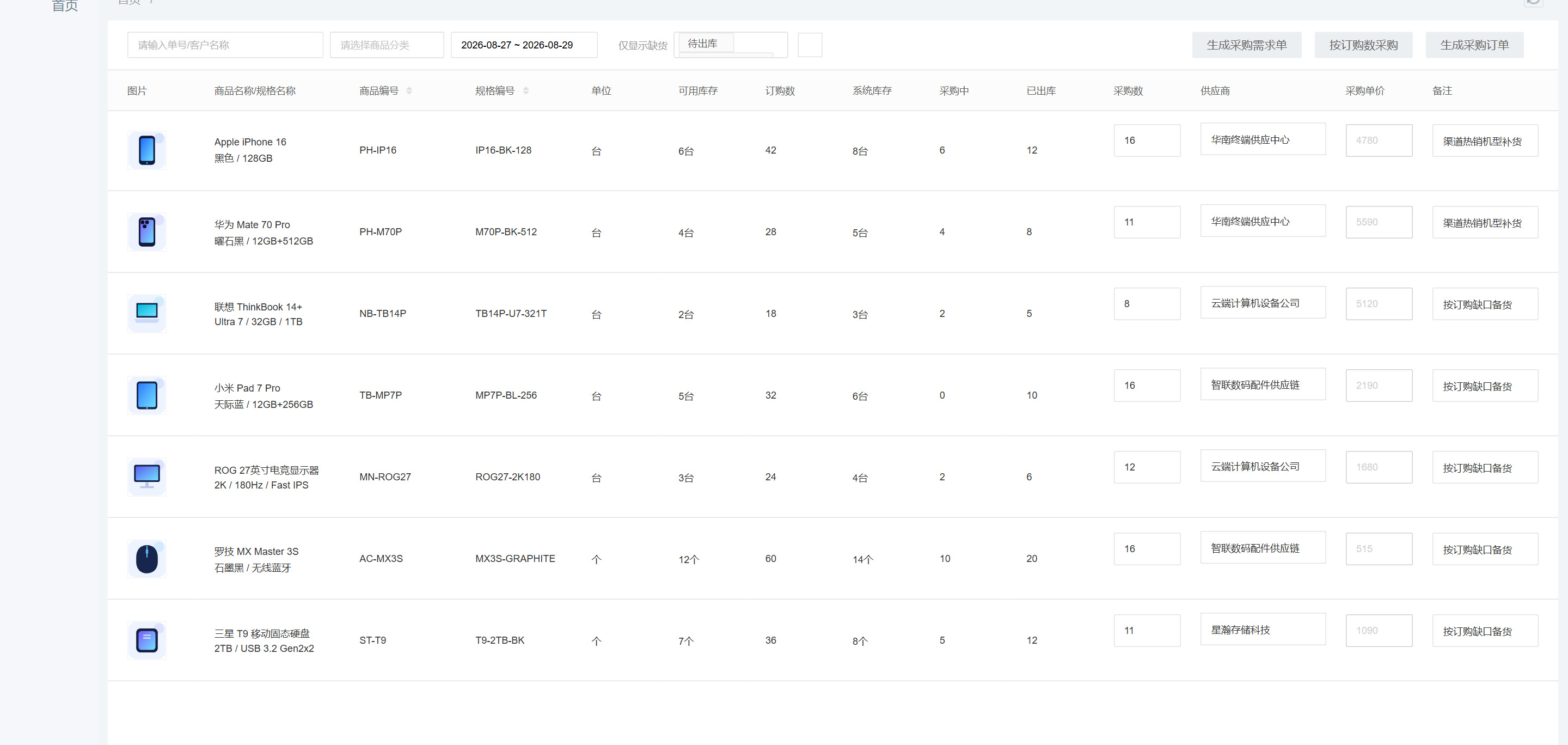The width and height of the screenshot is (1568, 745).
Task: Edit the 采购单价 field showing 4780
Action: pos(1379,141)
